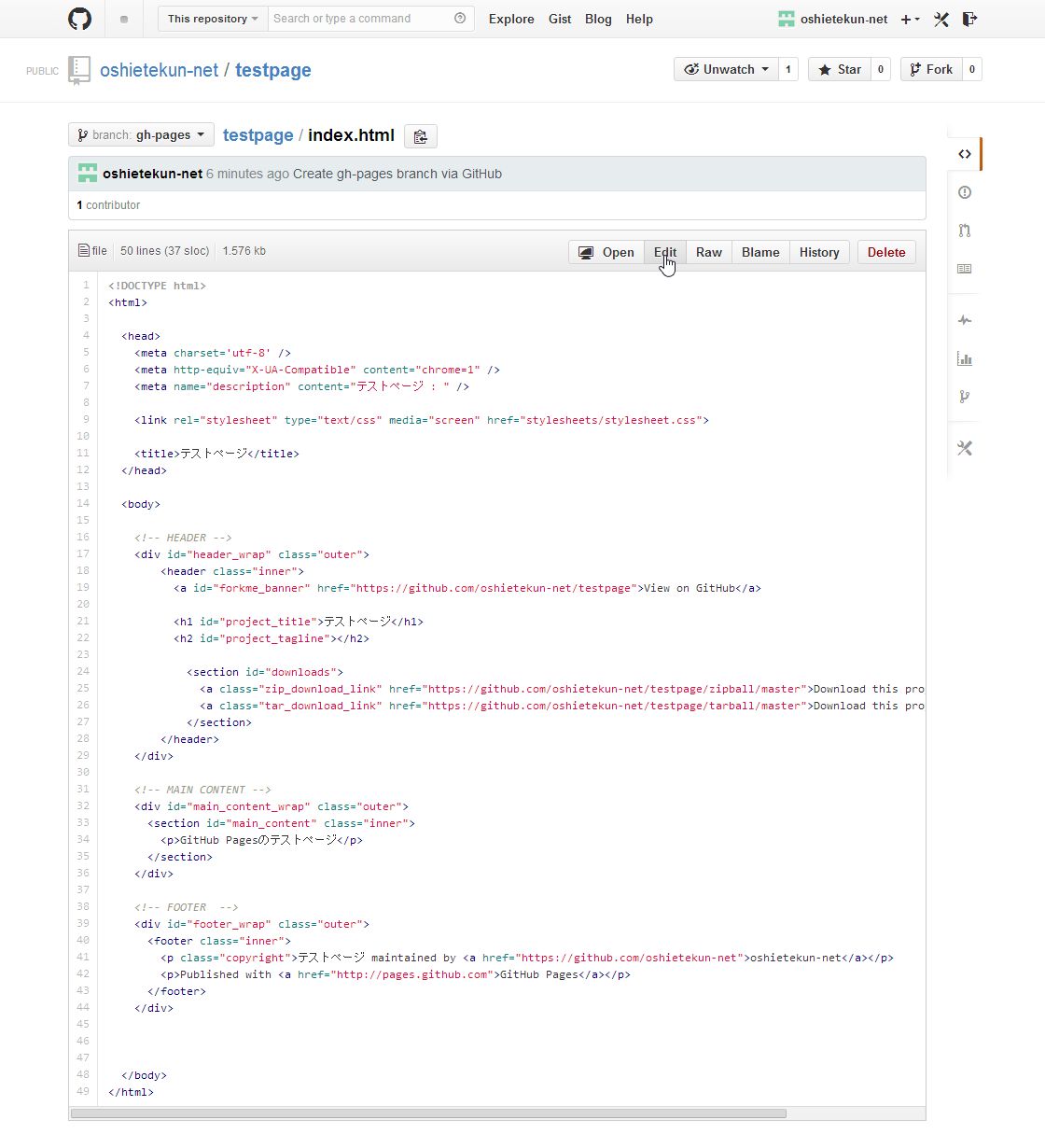Open Gist in the top navigation
This screenshot has height=1148, width=1045.
[560, 19]
